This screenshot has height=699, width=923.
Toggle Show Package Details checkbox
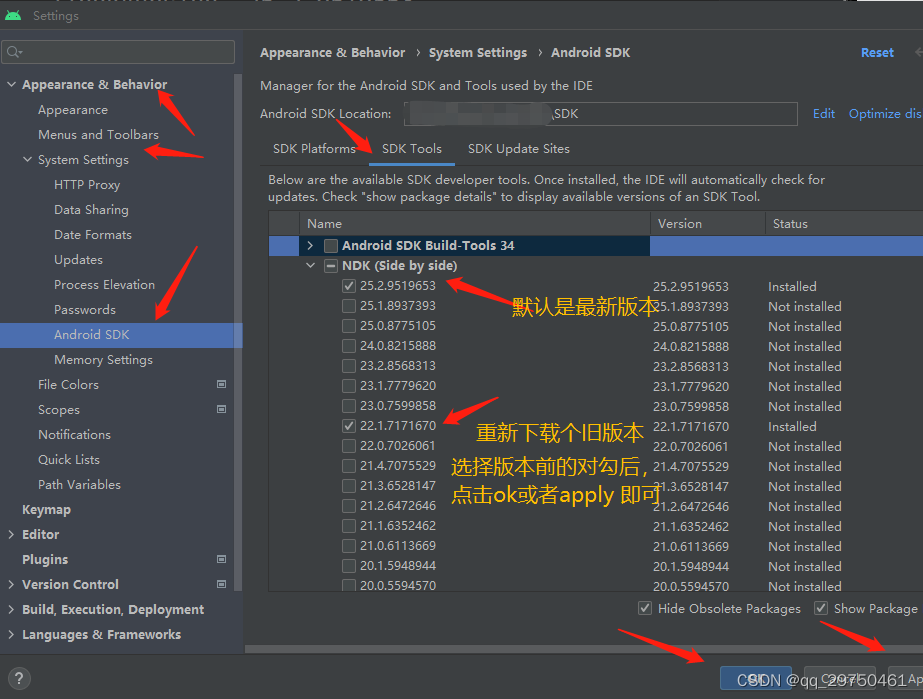tap(821, 608)
